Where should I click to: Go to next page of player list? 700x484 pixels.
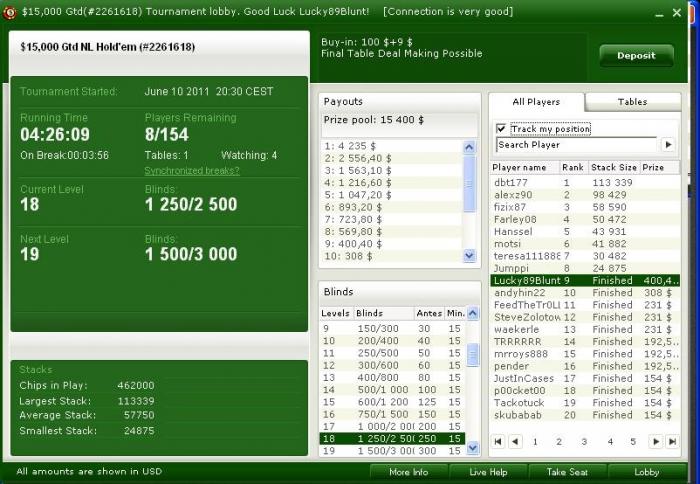656,442
